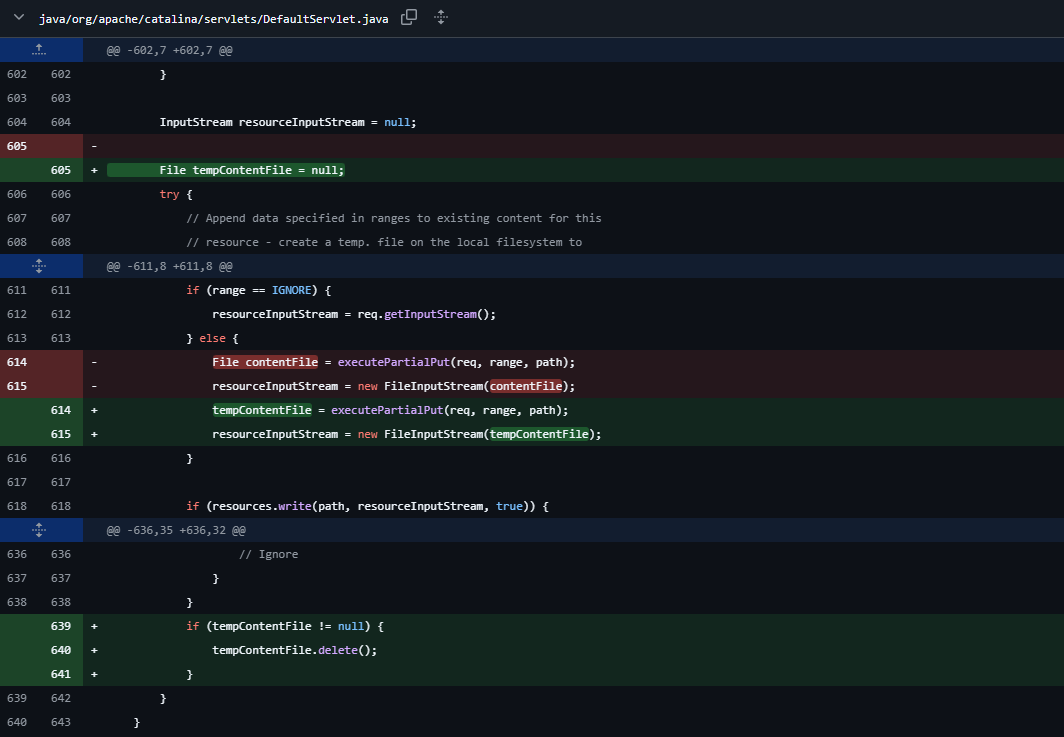Image resolution: width=1064 pixels, height=737 pixels.
Task: Click removed 'File contentFile = executePartialPut' line
Action: [394, 362]
